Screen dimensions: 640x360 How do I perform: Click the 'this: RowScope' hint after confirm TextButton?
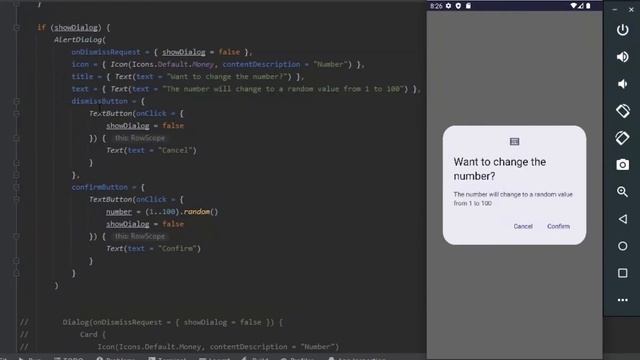pyautogui.click(x=140, y=236)
